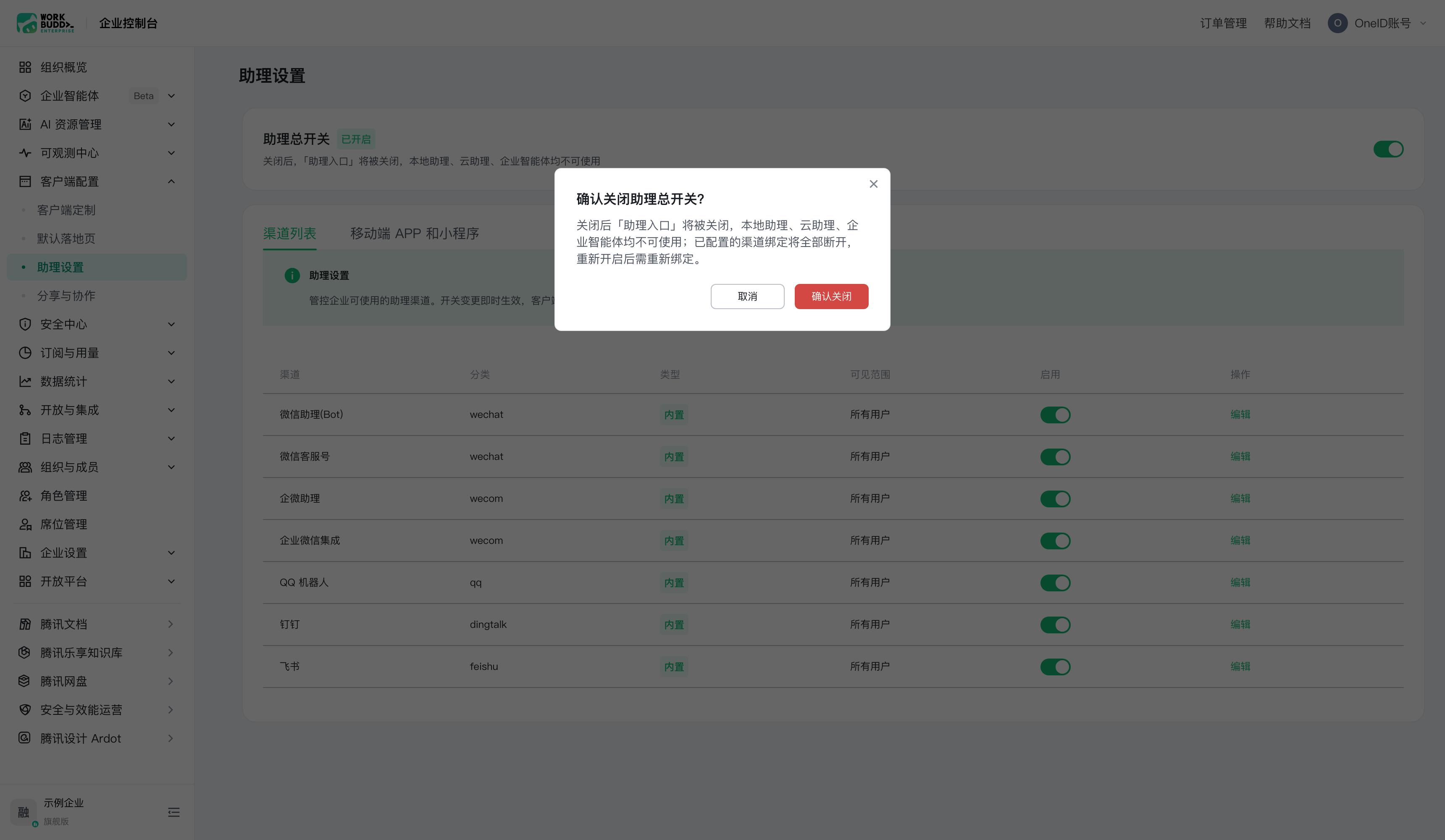Expand the 企业设置 chevron
The width and height of the screenshot is (1445, 840).
tap(171, 553)
